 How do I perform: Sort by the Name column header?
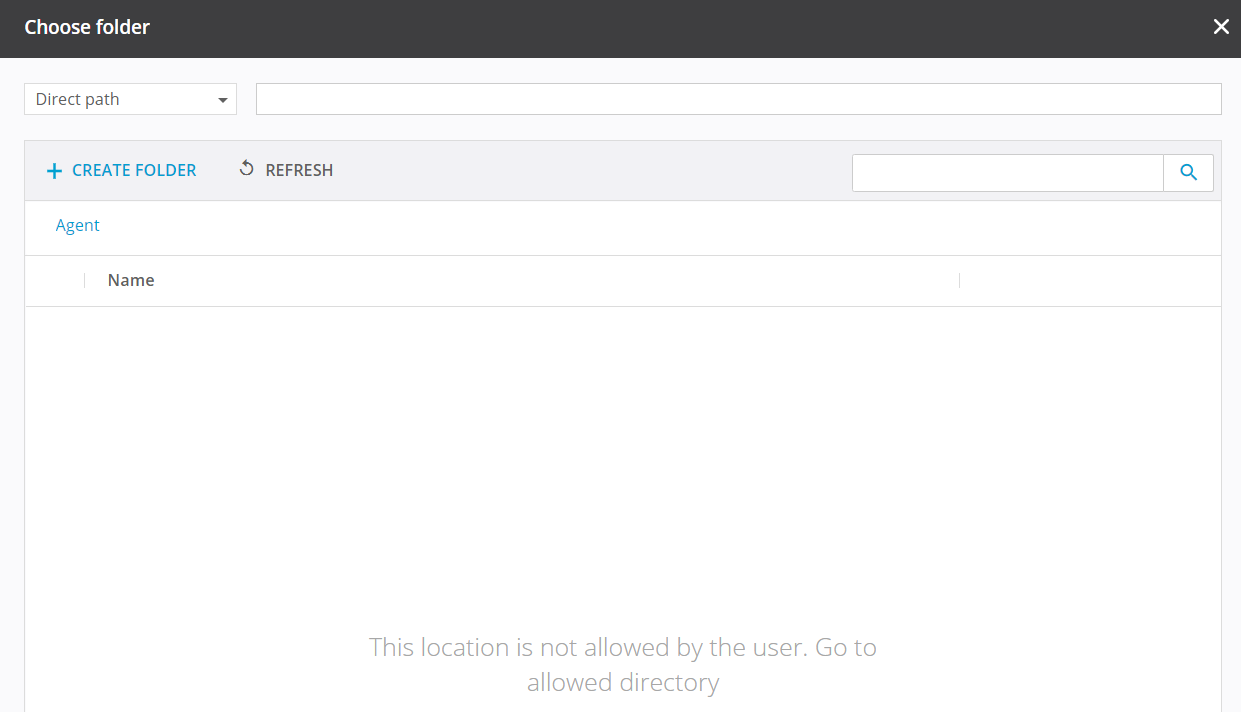(x=131, y=280)
